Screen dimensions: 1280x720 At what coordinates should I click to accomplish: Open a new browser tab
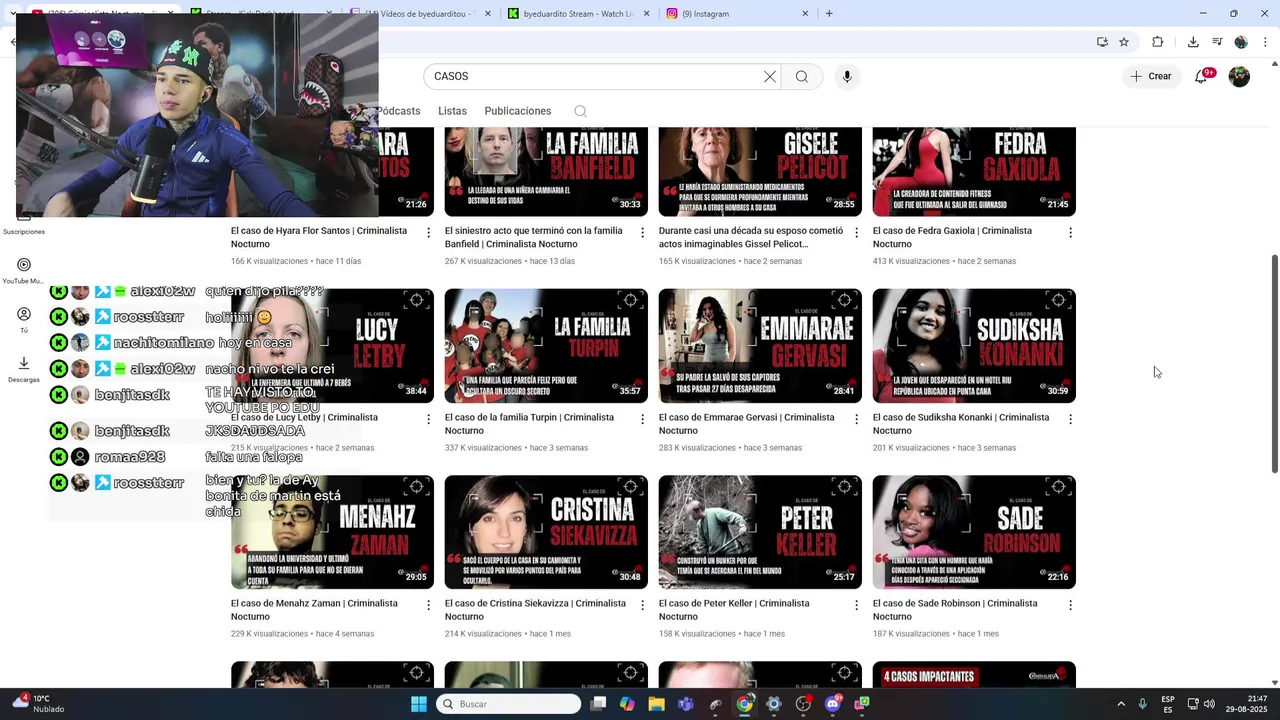[829, 13]
